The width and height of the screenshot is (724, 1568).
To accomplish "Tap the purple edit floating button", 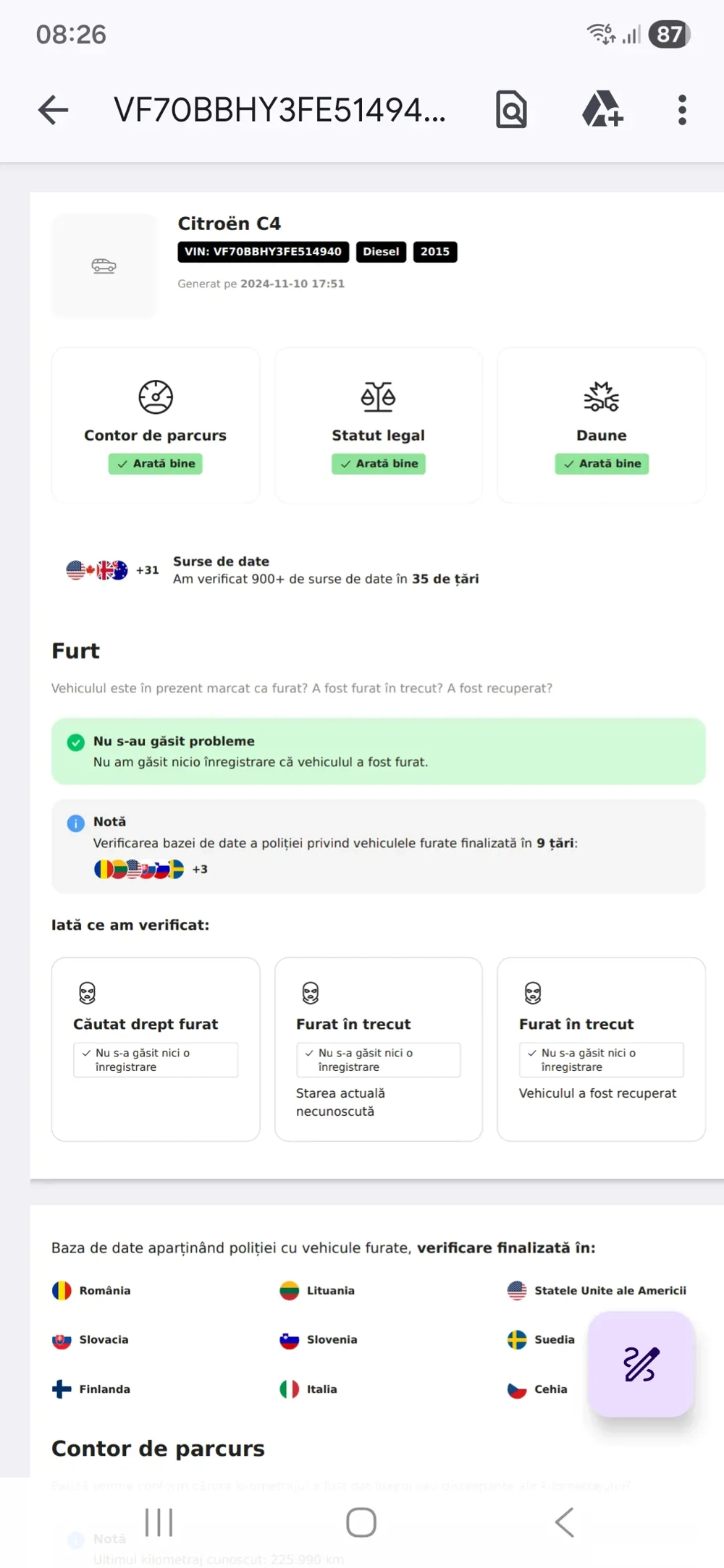I will pyautogui.click(x=641, y=1364).
